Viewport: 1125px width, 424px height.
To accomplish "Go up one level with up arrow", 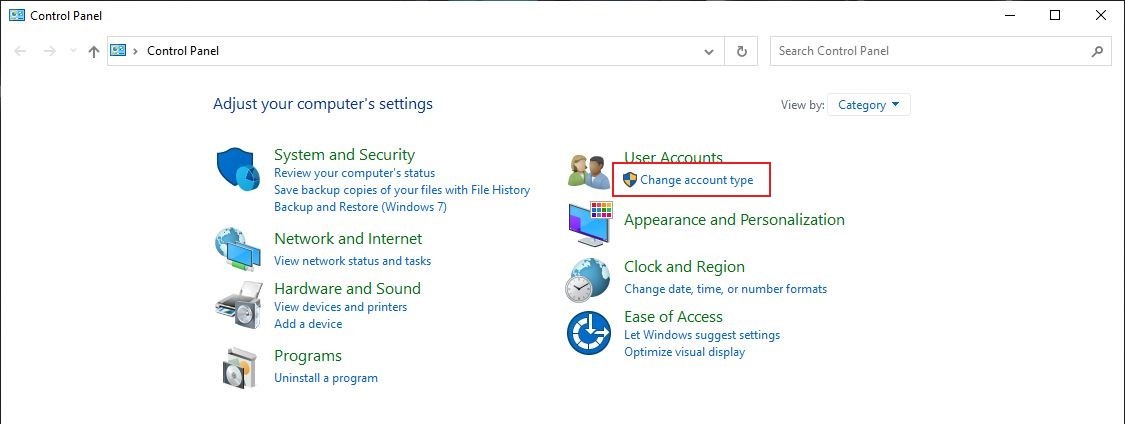I will pyautogui.click(x=93, y=52).
